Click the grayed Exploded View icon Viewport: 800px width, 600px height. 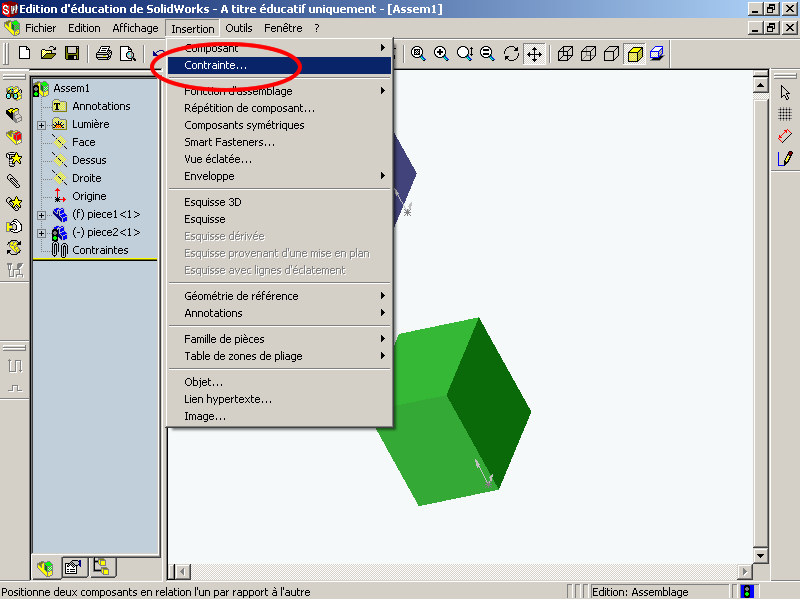point(15,270)
